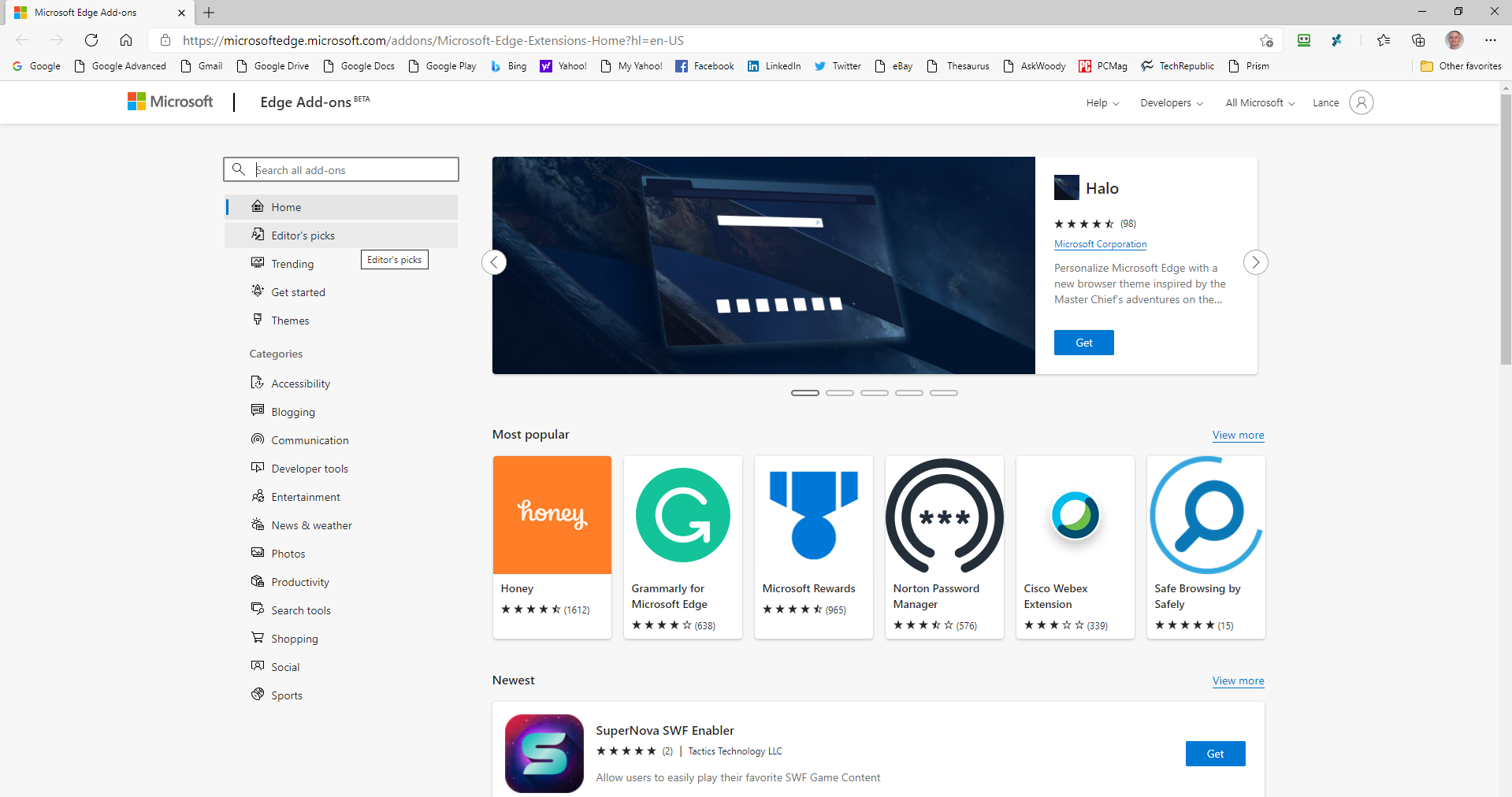1512x797 pixels.
Task: Add this page to favorites star icon
Action: (x=1266, y=40)
